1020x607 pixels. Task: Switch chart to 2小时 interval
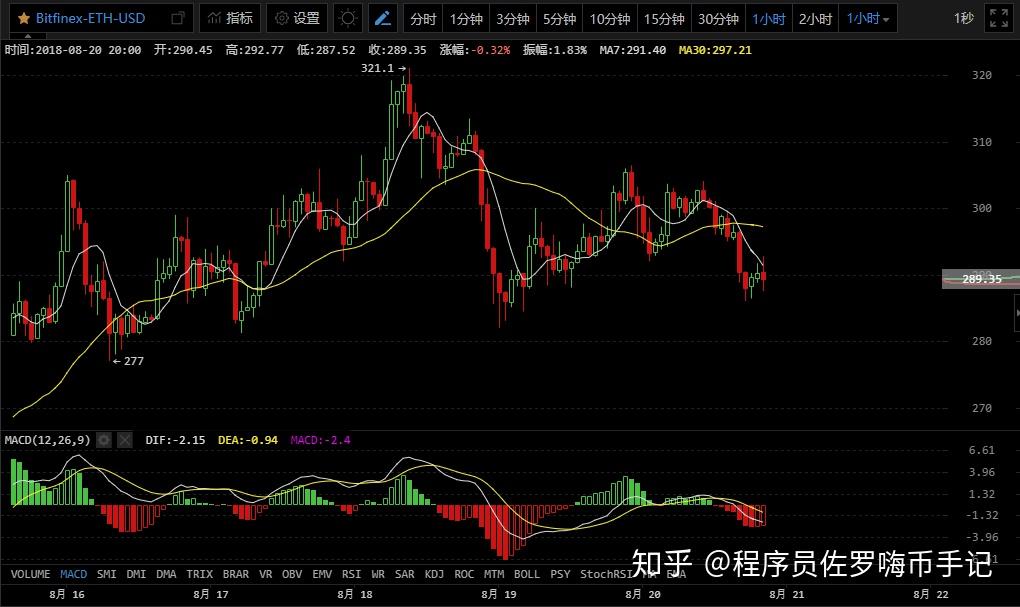click(x=815, y=19)
